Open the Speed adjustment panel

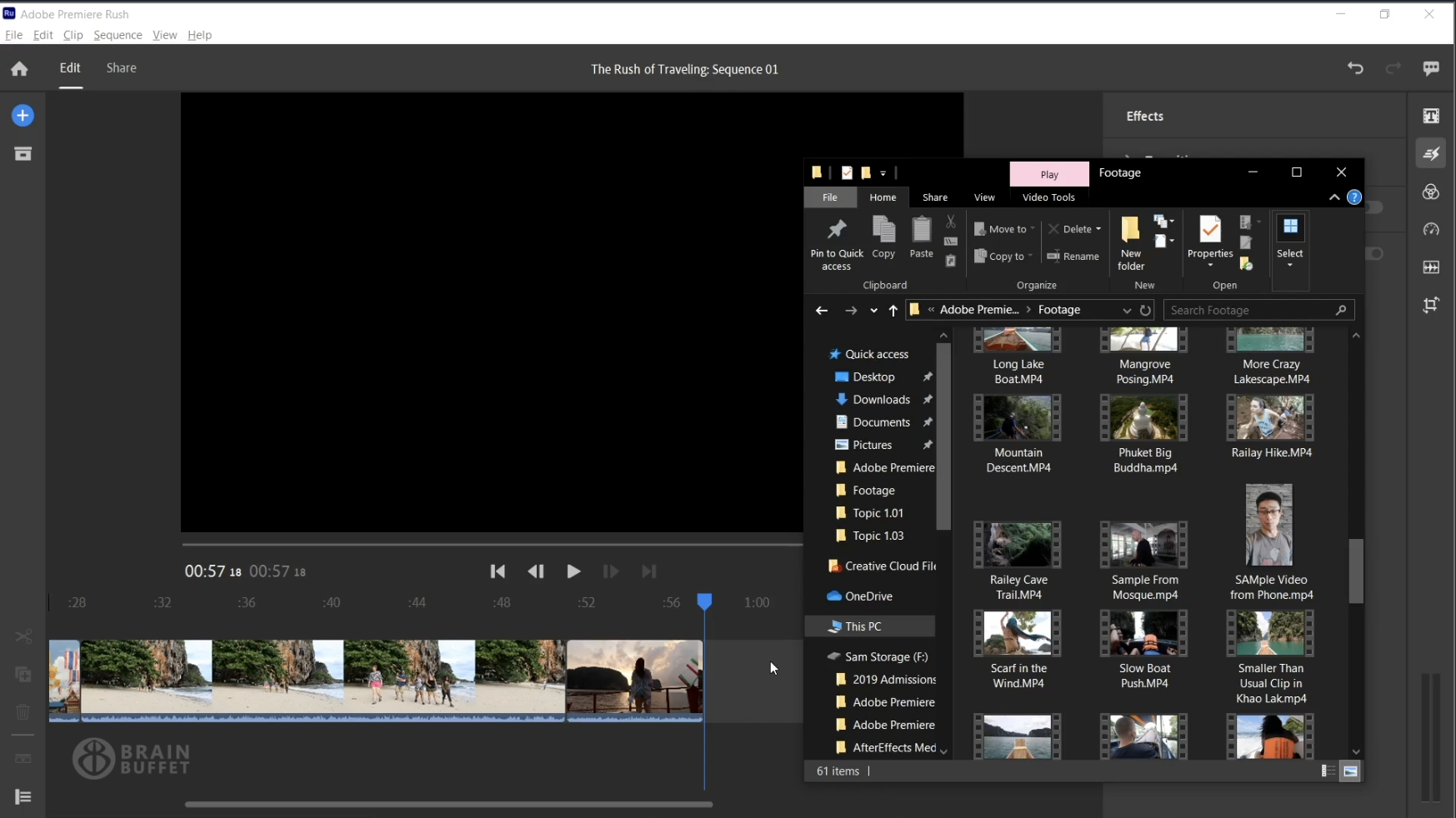pos(1432,230)
